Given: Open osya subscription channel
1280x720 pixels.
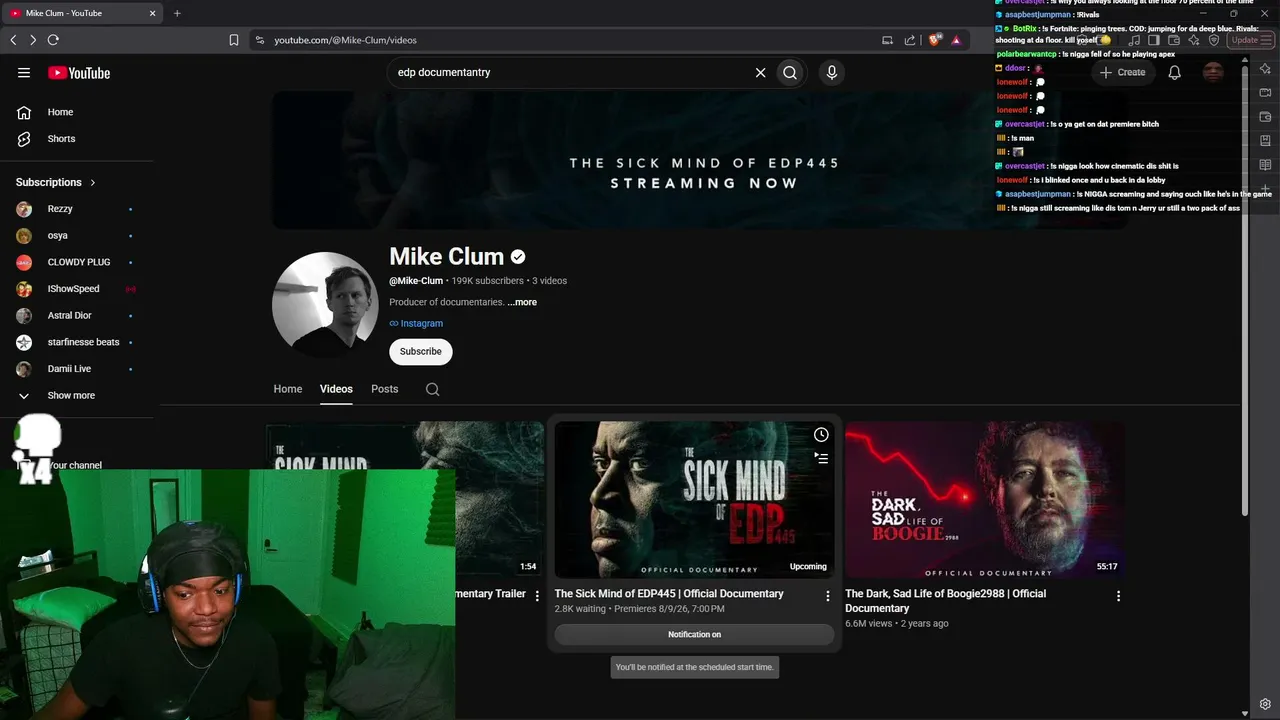Looking at the screenshot, I should click(58, 236).
